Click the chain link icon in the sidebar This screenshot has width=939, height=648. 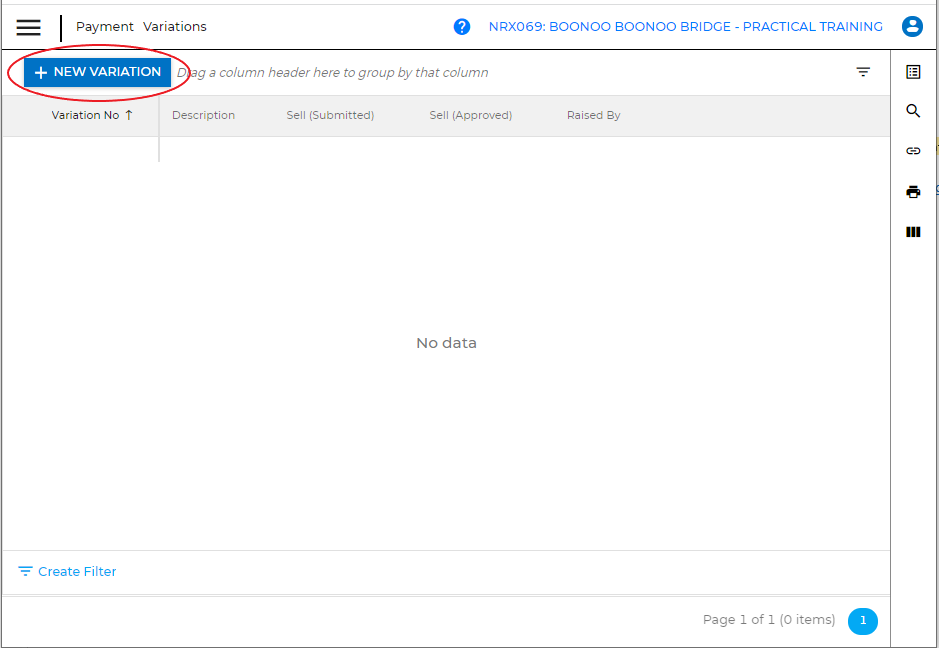pos(913,151)
